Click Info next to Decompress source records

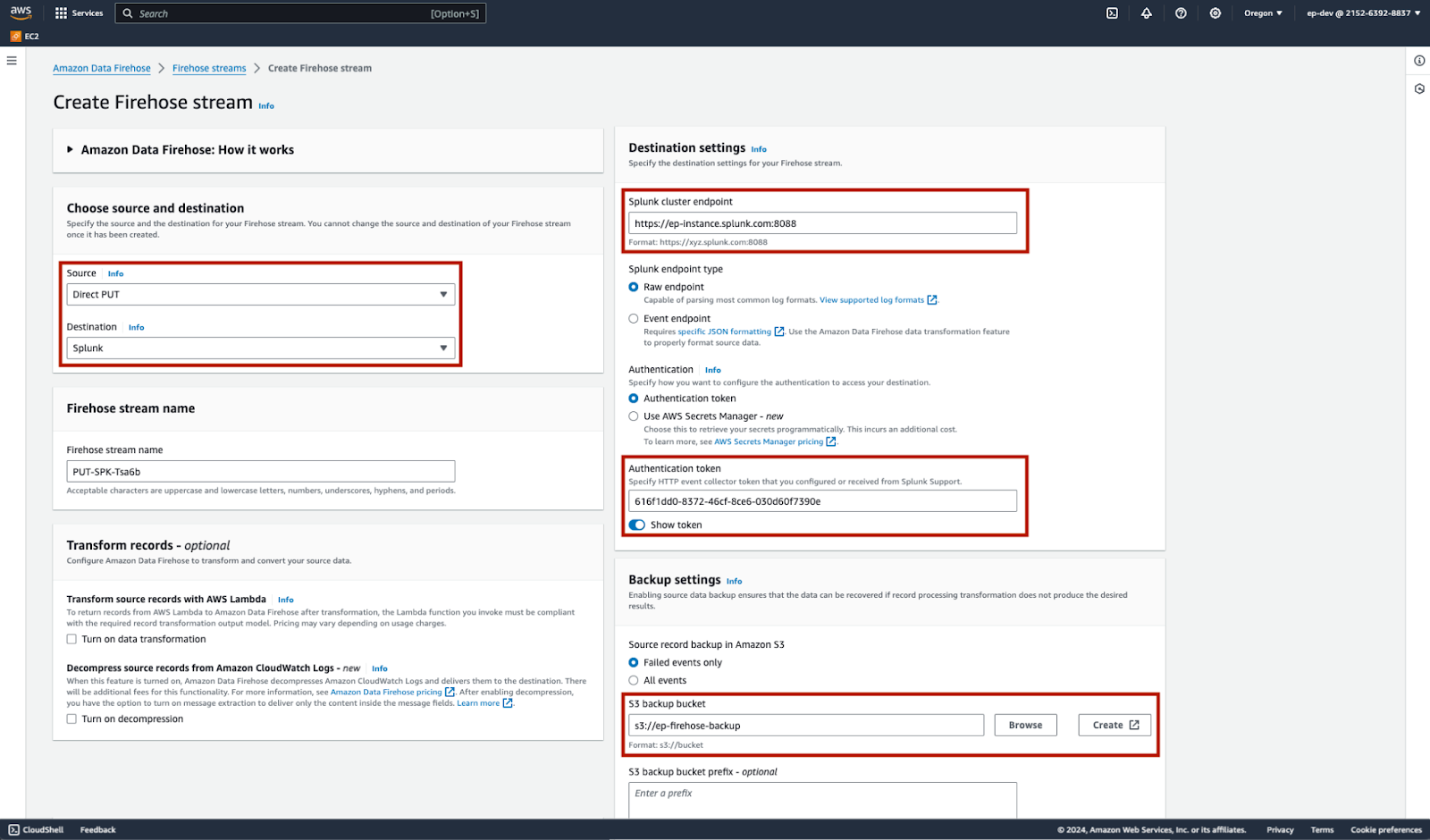tap(380, 669)
